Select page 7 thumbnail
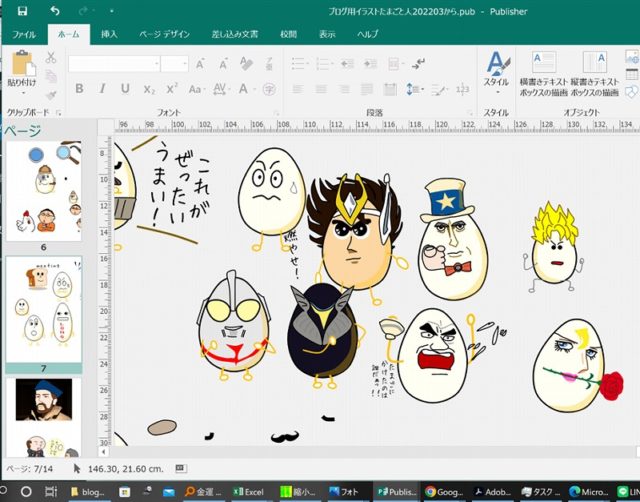The image size is (640, 502). point(44,309)
